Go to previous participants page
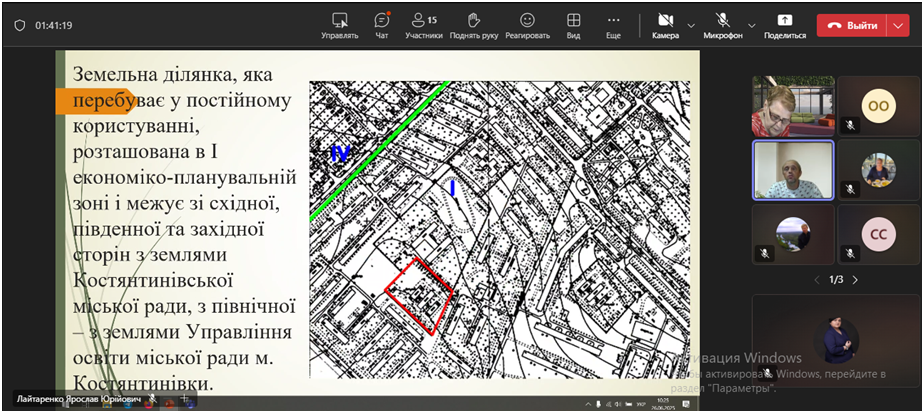The height and width of the screenshot is (413, 924). tap(816, 279)
